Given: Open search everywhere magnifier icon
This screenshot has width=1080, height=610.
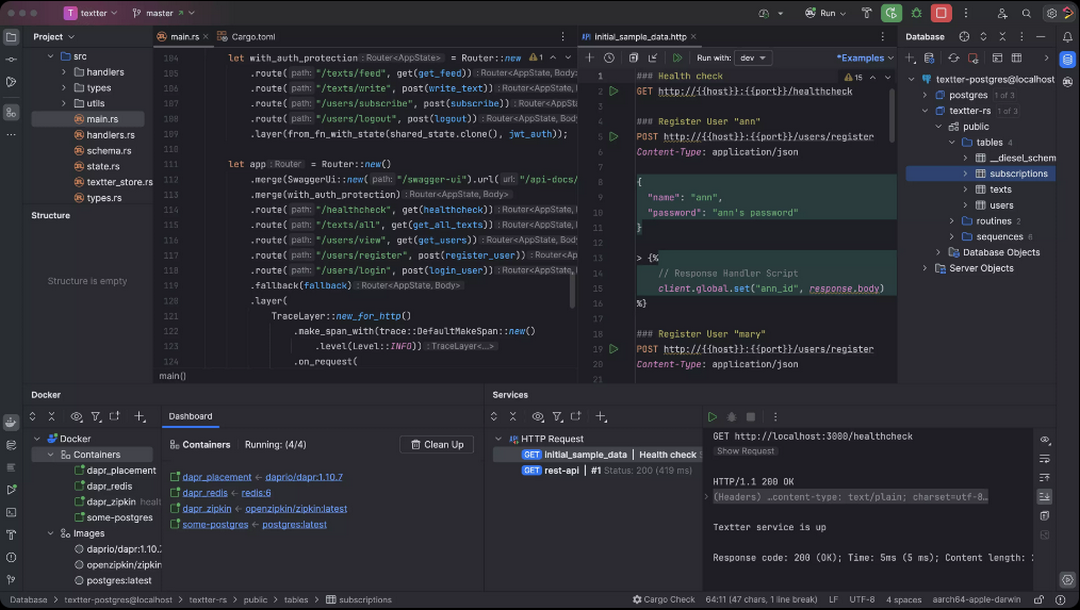Looking at the screenshot, I should pyautogui.click(x=1026, y=13).
